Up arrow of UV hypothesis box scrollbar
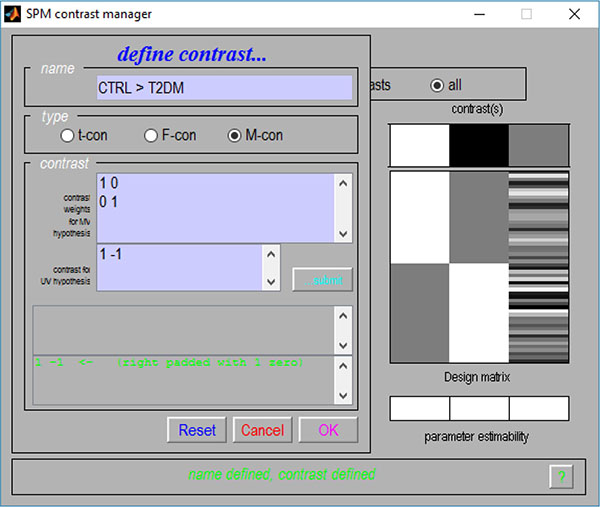The height and width of the screenshot is (507, 600). [271, 254]
